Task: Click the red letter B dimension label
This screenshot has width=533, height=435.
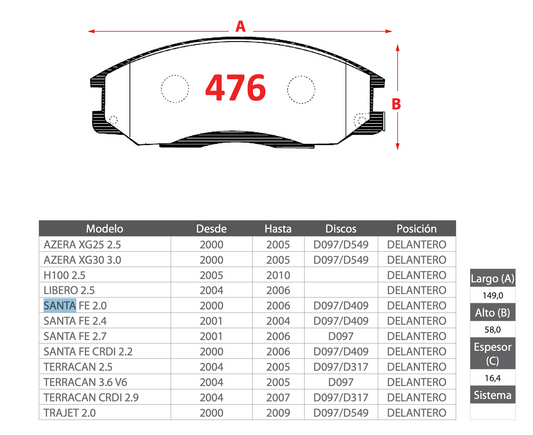Action: pos(396,104)
